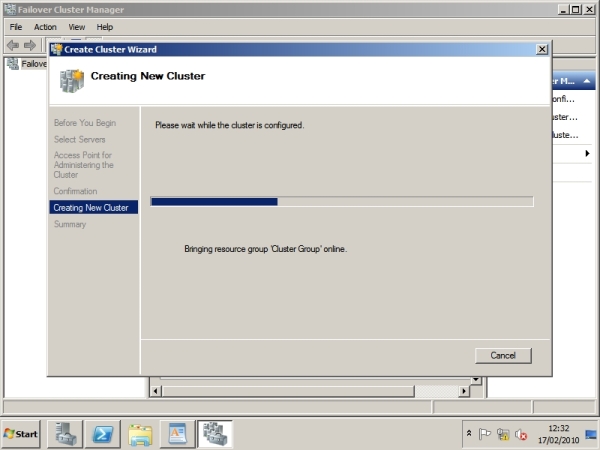
Task: Open the document editor taskbar icon
Action: (x=177, y=434)
